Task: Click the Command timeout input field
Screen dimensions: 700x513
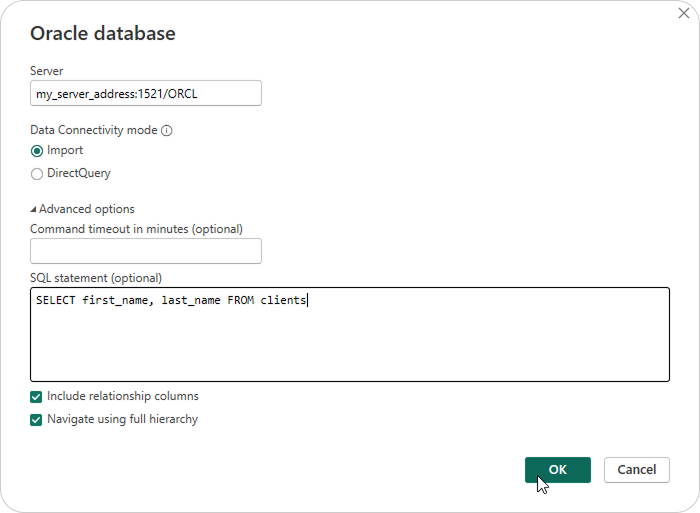Action: (x=146, y=251)
